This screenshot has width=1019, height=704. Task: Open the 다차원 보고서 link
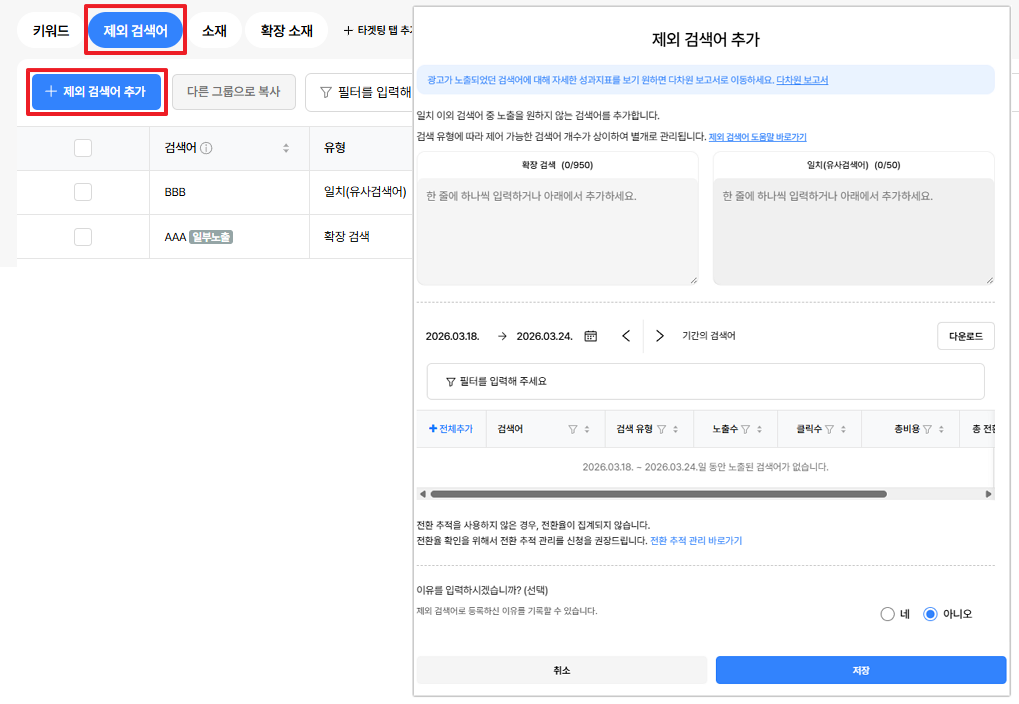[x=802, y=80]
